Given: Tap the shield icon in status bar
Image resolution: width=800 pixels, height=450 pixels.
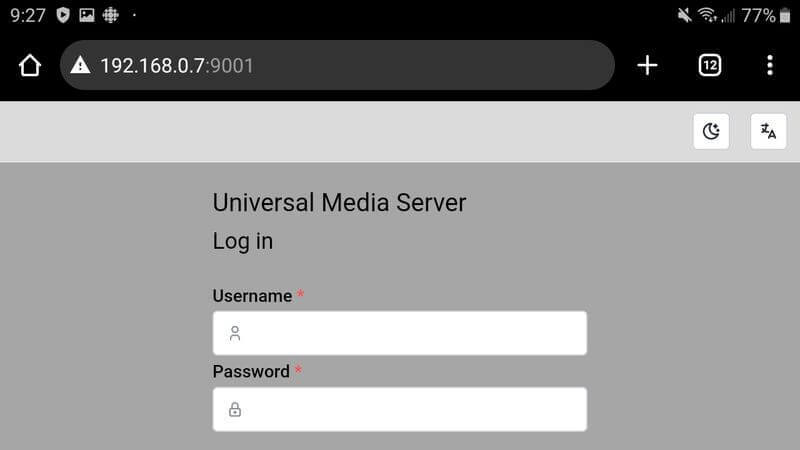Looking at the screenshot, I should pyautogui.click(x=63, y=15).
